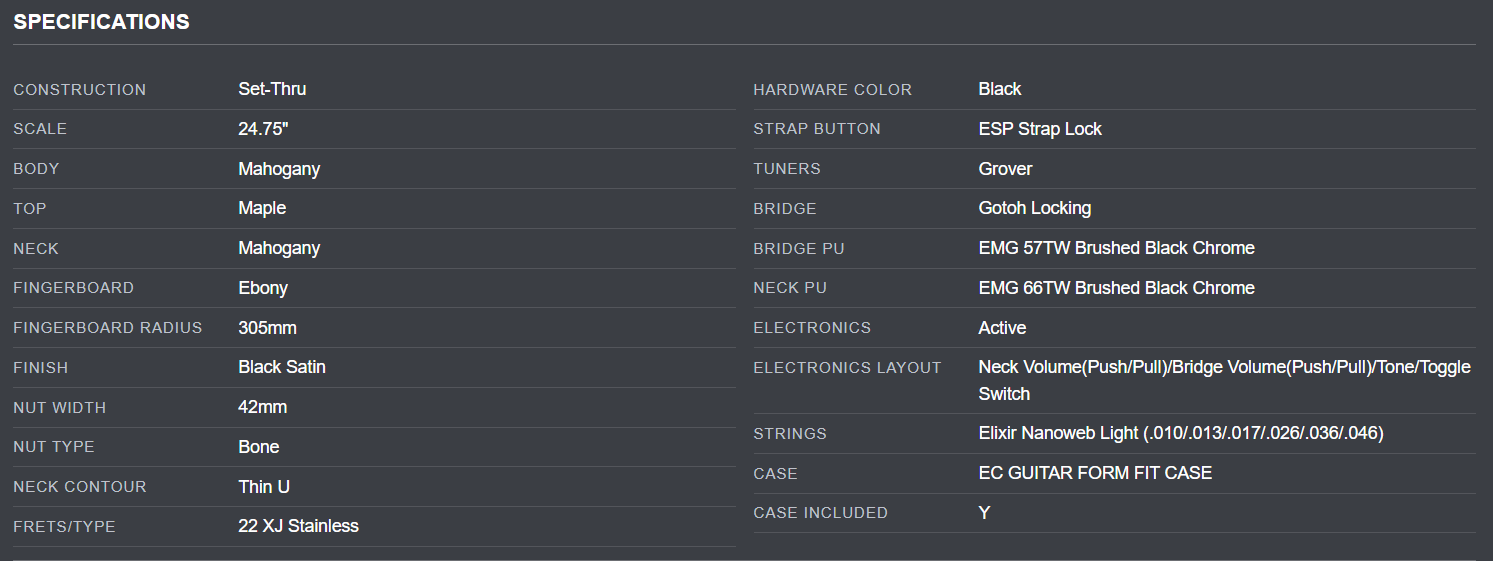The image size is (1493, 561).
Task: Select the 305mm fingerboard radius value
Action: [x=267, y=328]
